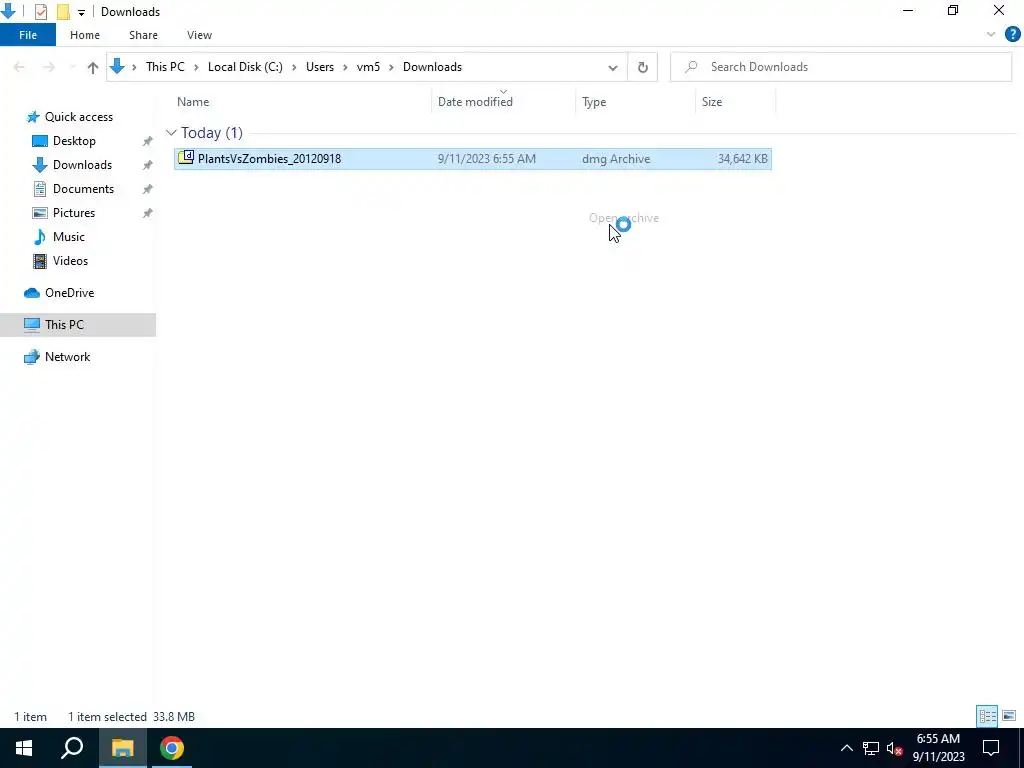Click in the Search Downloads field
This screenshot has width=1024, height=768.
click(841, 67)
